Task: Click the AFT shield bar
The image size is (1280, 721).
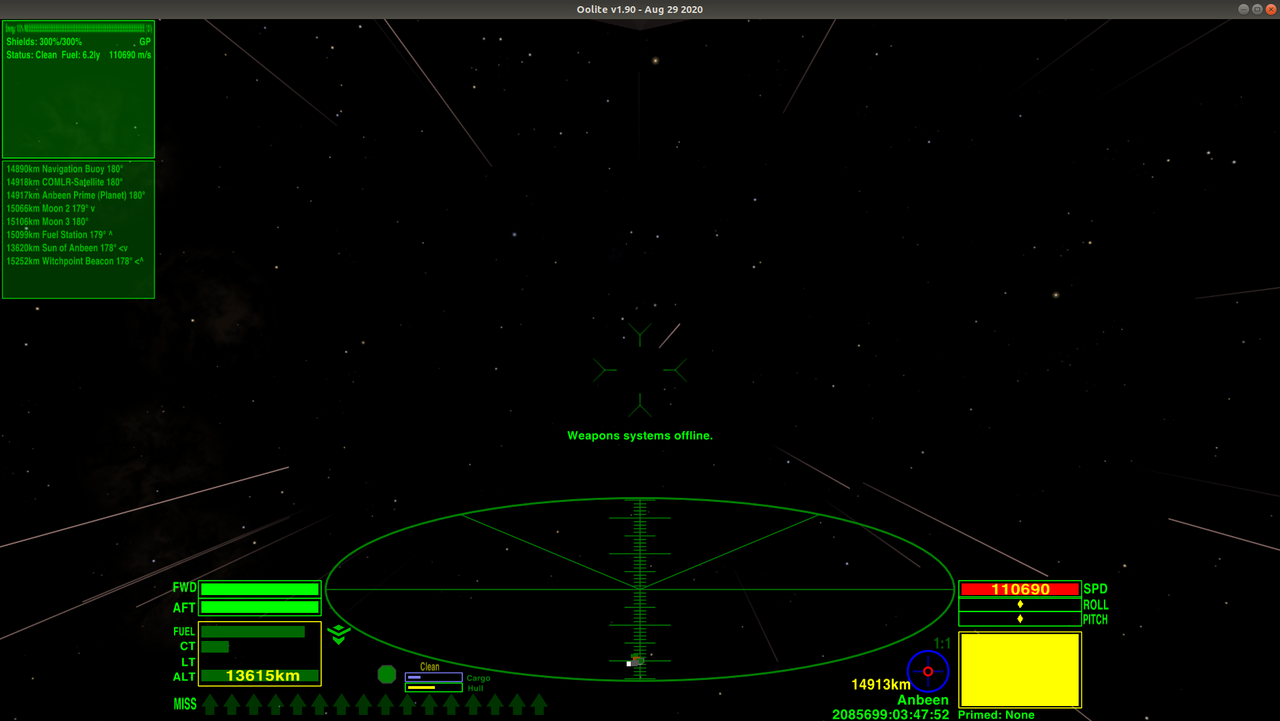Action: click(x=260, y=607)
